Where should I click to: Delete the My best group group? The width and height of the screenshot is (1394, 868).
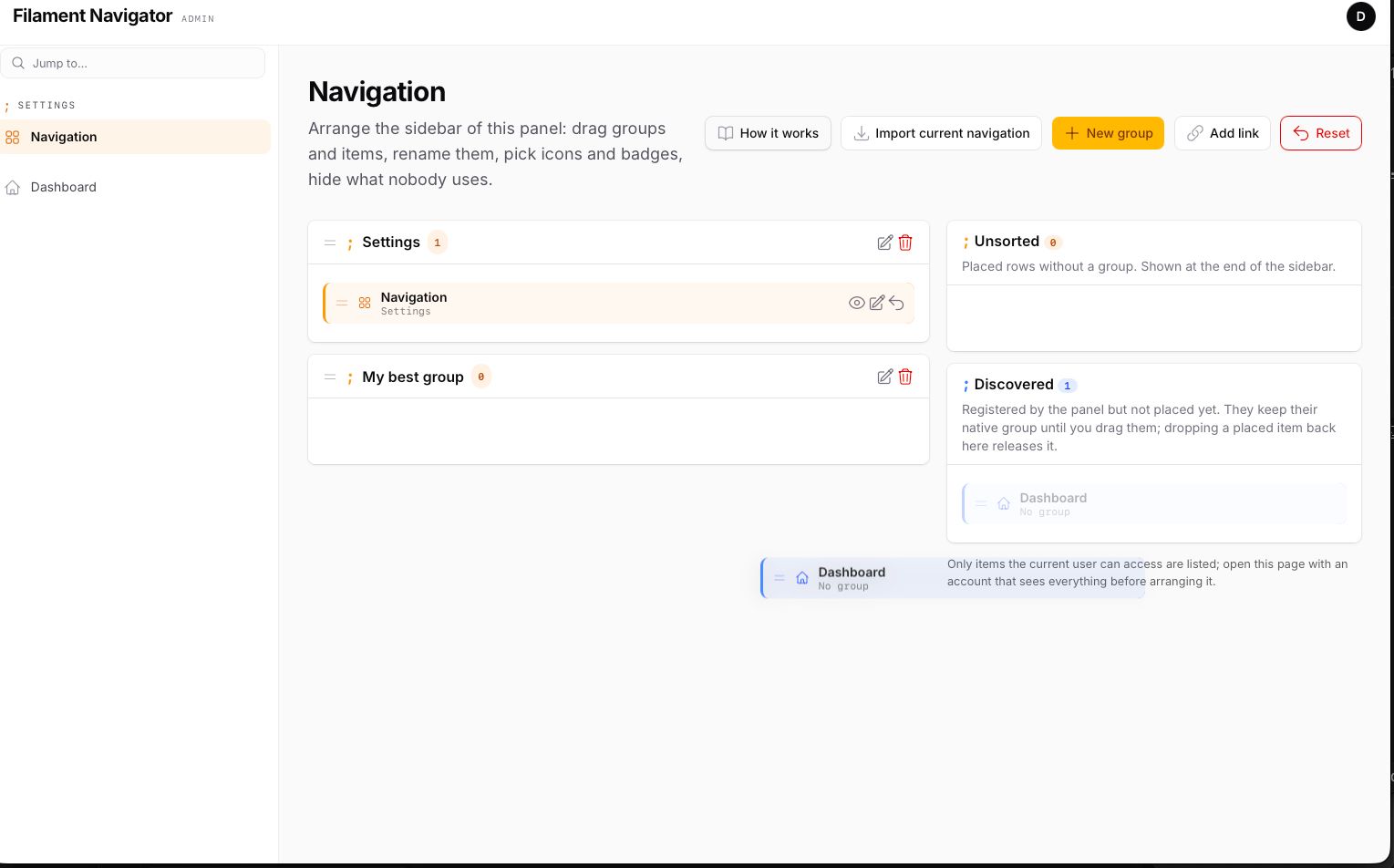coord(905,377)
